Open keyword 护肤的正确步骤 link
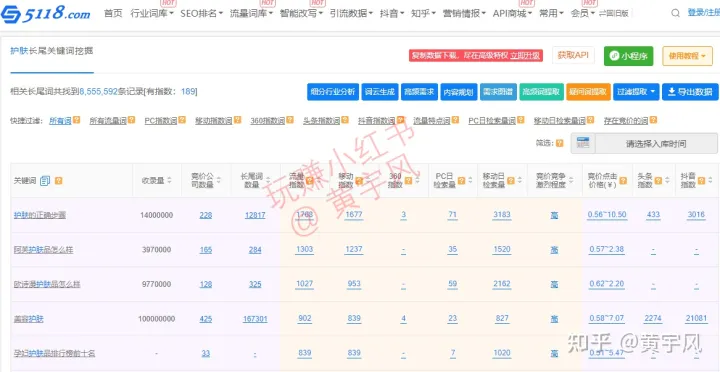 pyautogui.click(x=39, y=215)
